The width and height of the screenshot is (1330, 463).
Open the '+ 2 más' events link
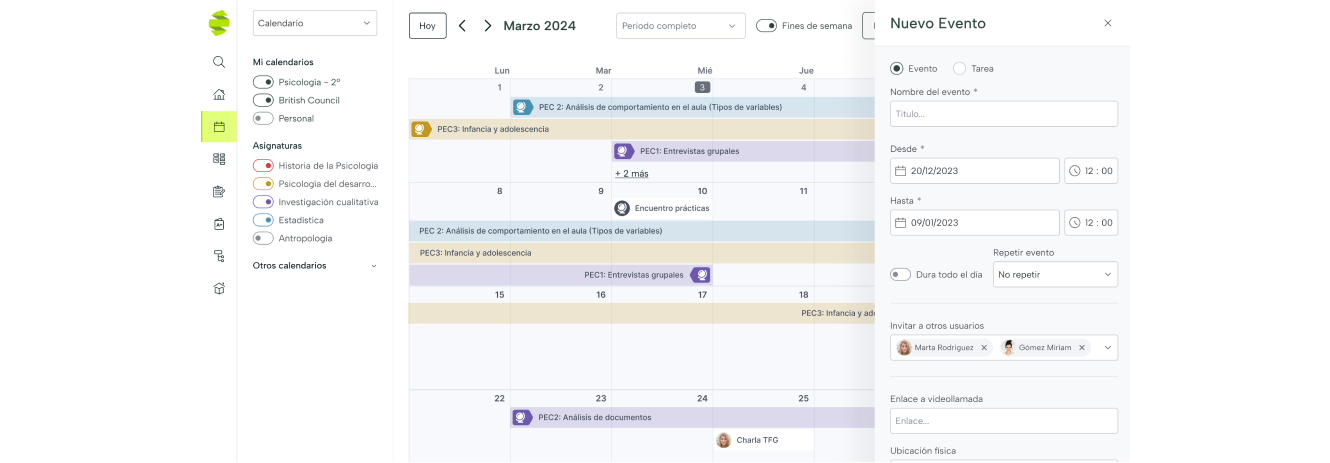(631, 173)
